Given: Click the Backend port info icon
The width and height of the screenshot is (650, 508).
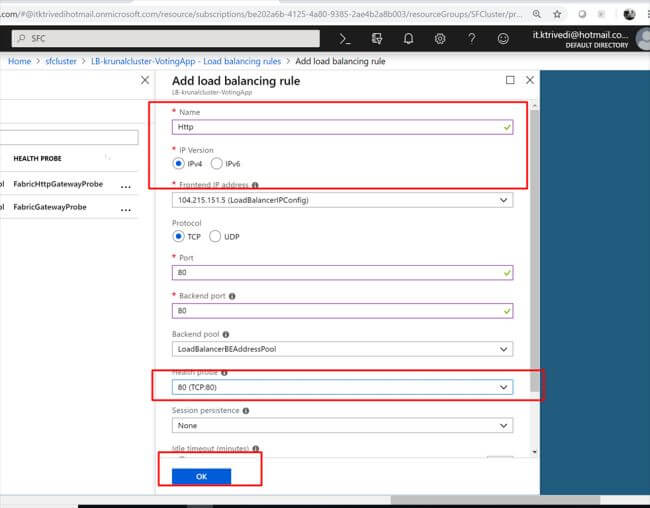Looking at the screenshot, I should click(x=232, y=296).
